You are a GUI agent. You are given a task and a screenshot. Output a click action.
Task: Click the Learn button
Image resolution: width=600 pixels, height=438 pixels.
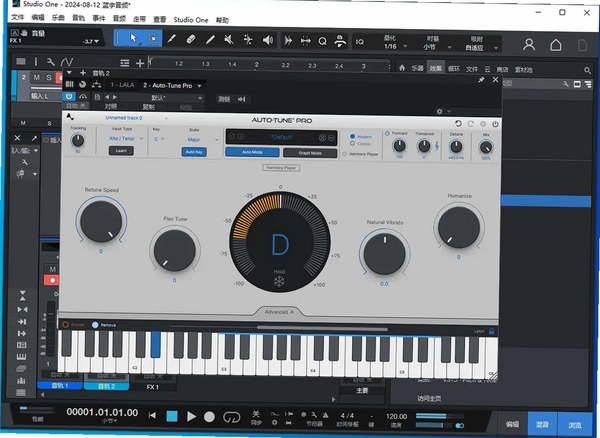tap(121, 151)
